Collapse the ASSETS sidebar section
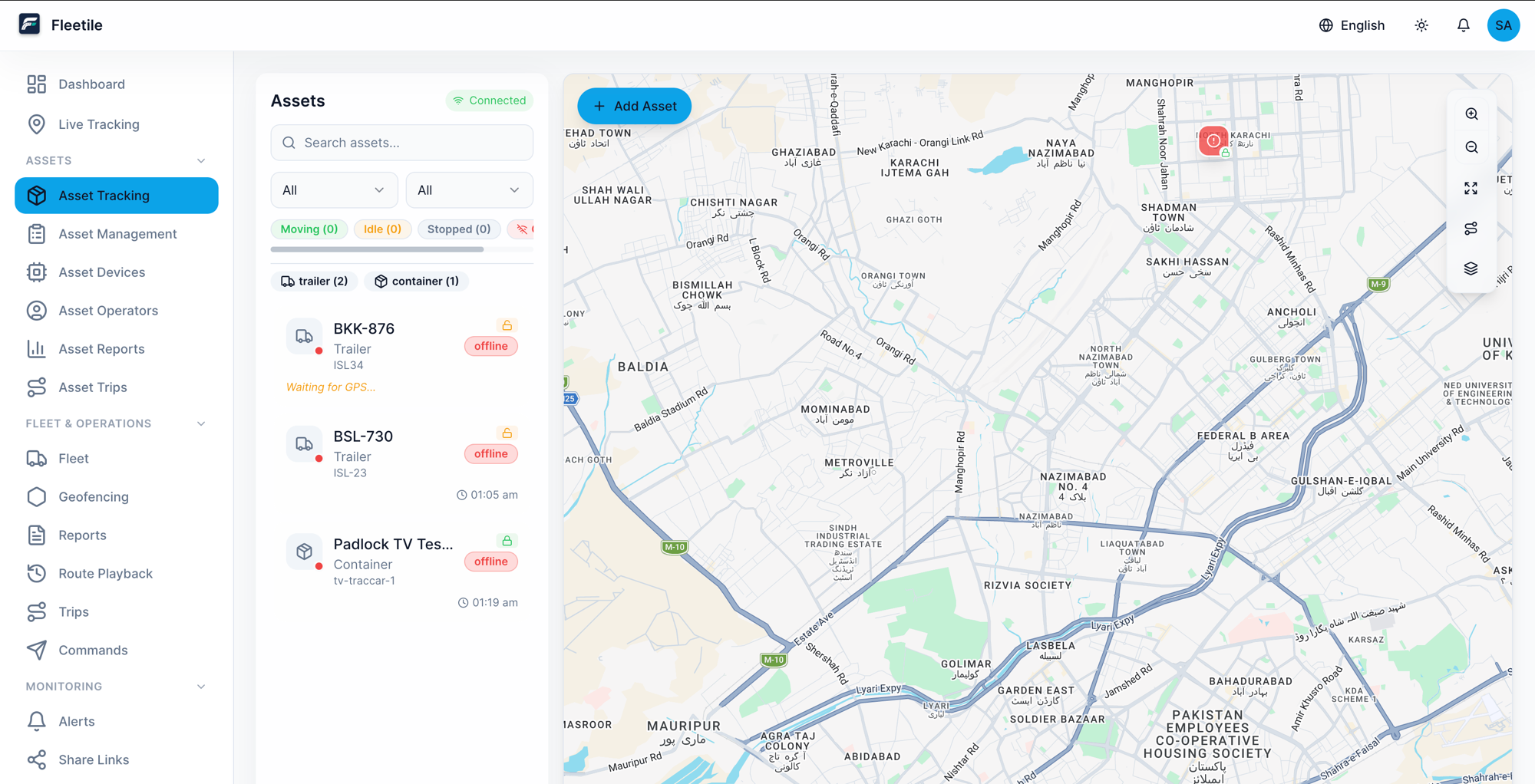This screenshot has width=1535, height=784. click(201, 161)
